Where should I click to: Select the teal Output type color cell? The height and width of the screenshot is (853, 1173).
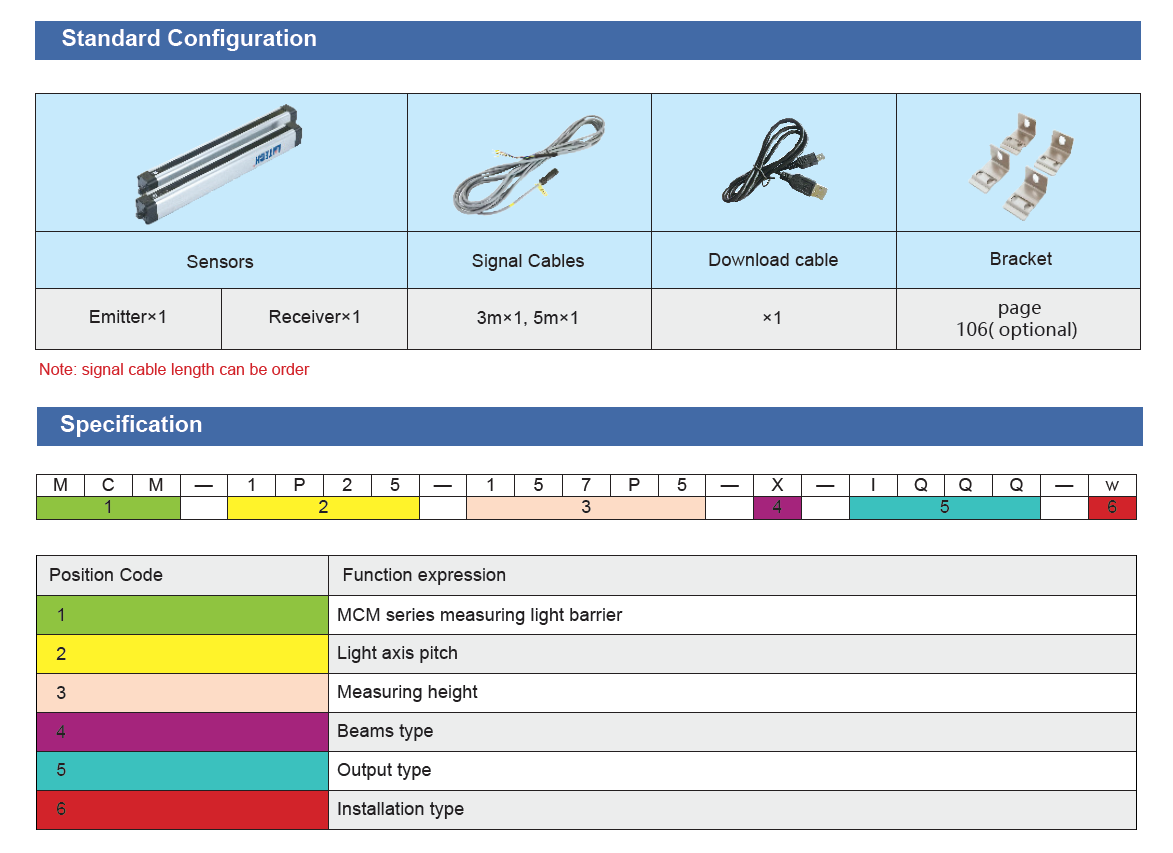(182, 771)
